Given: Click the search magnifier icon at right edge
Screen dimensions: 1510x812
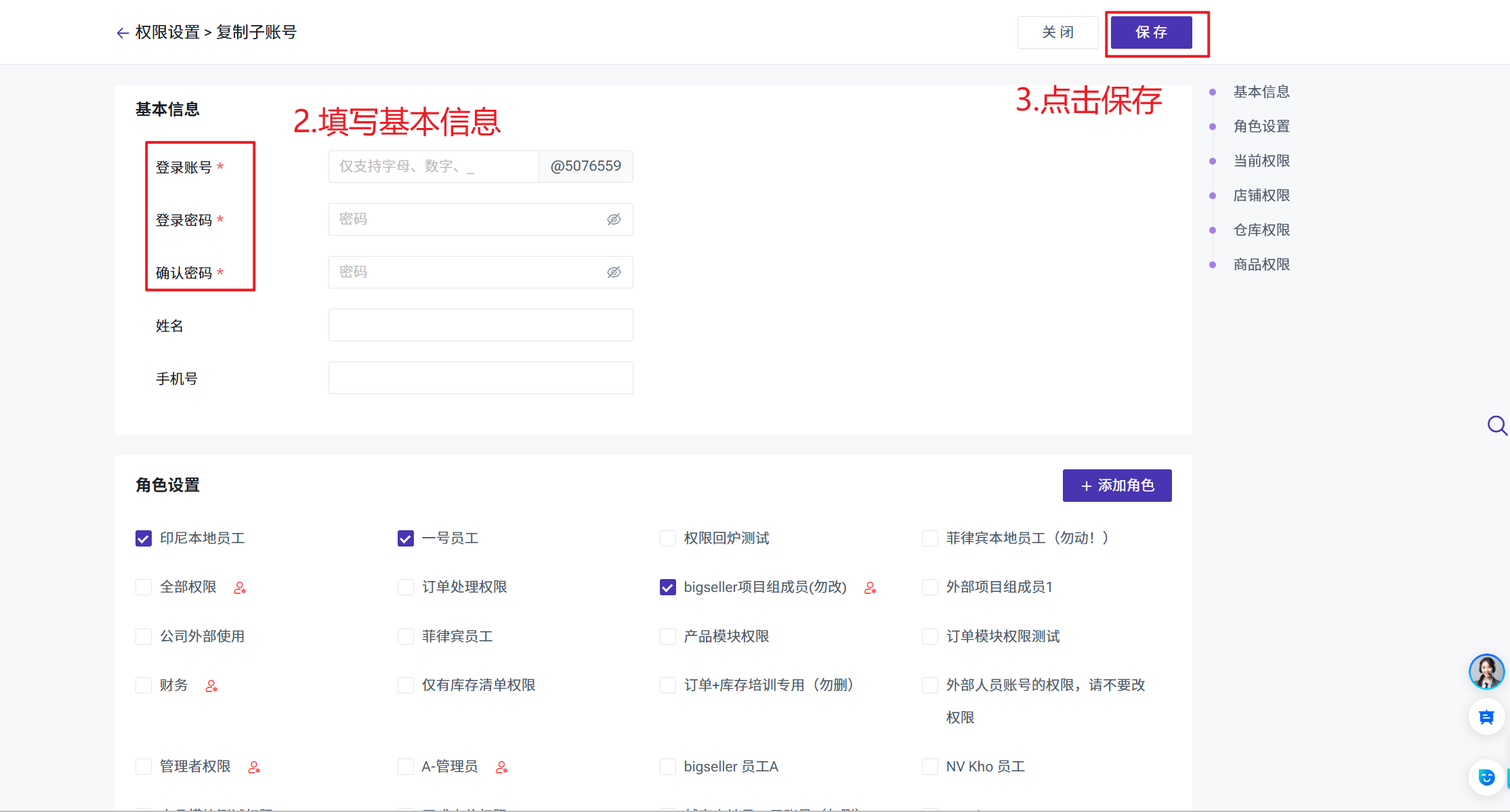Looking at the screenshot, I should pyautogui.click(x=1496, y=426).
